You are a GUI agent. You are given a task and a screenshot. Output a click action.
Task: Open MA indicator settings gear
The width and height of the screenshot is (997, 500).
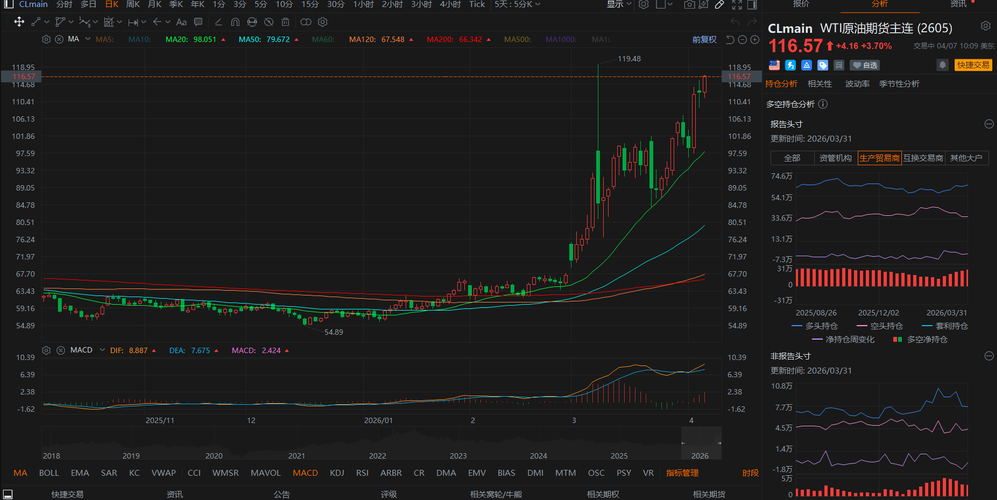point(46,39)
